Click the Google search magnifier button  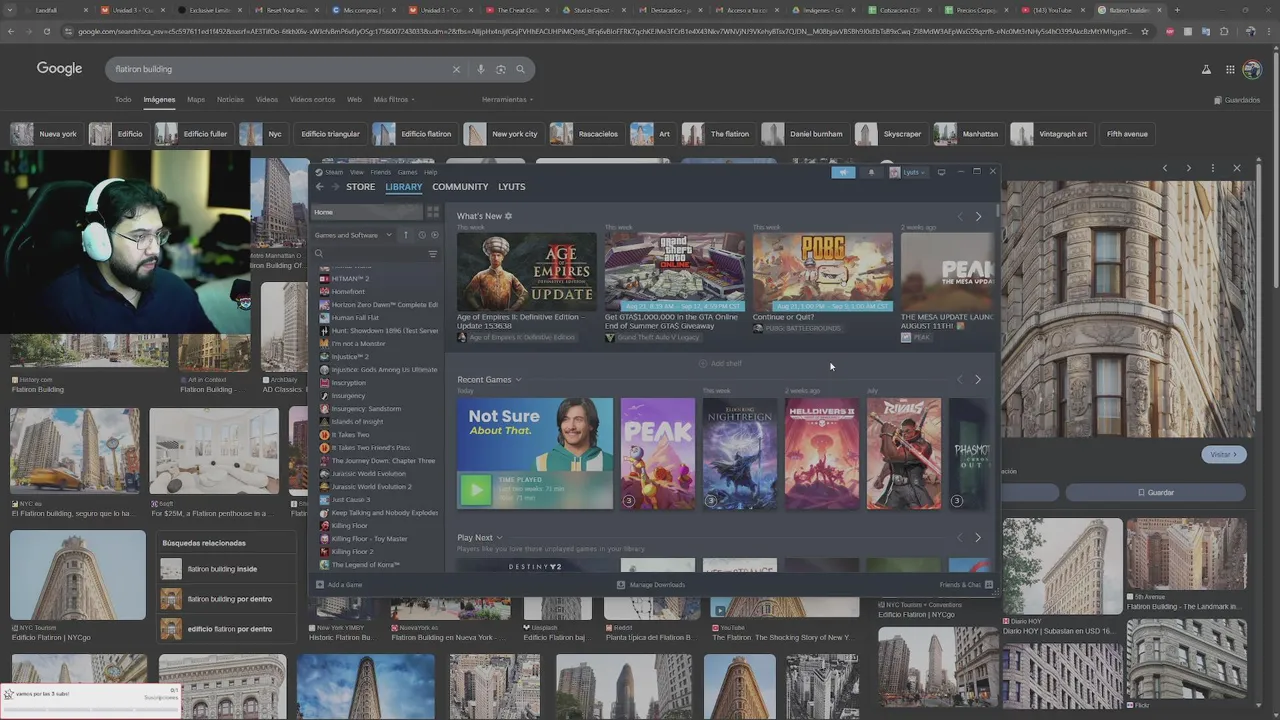click(x=520, y=69)
